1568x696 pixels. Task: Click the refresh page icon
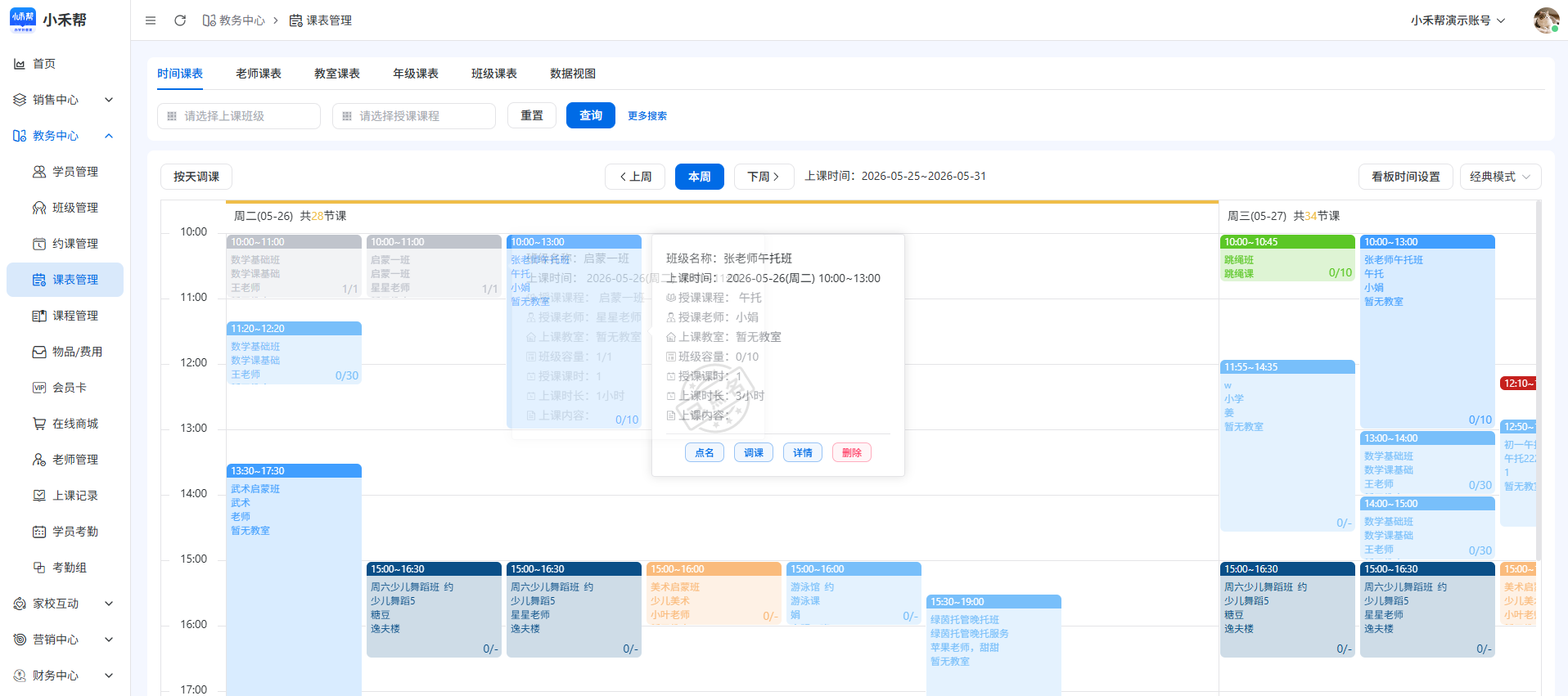pyautogui.click(x=180, y=20)
